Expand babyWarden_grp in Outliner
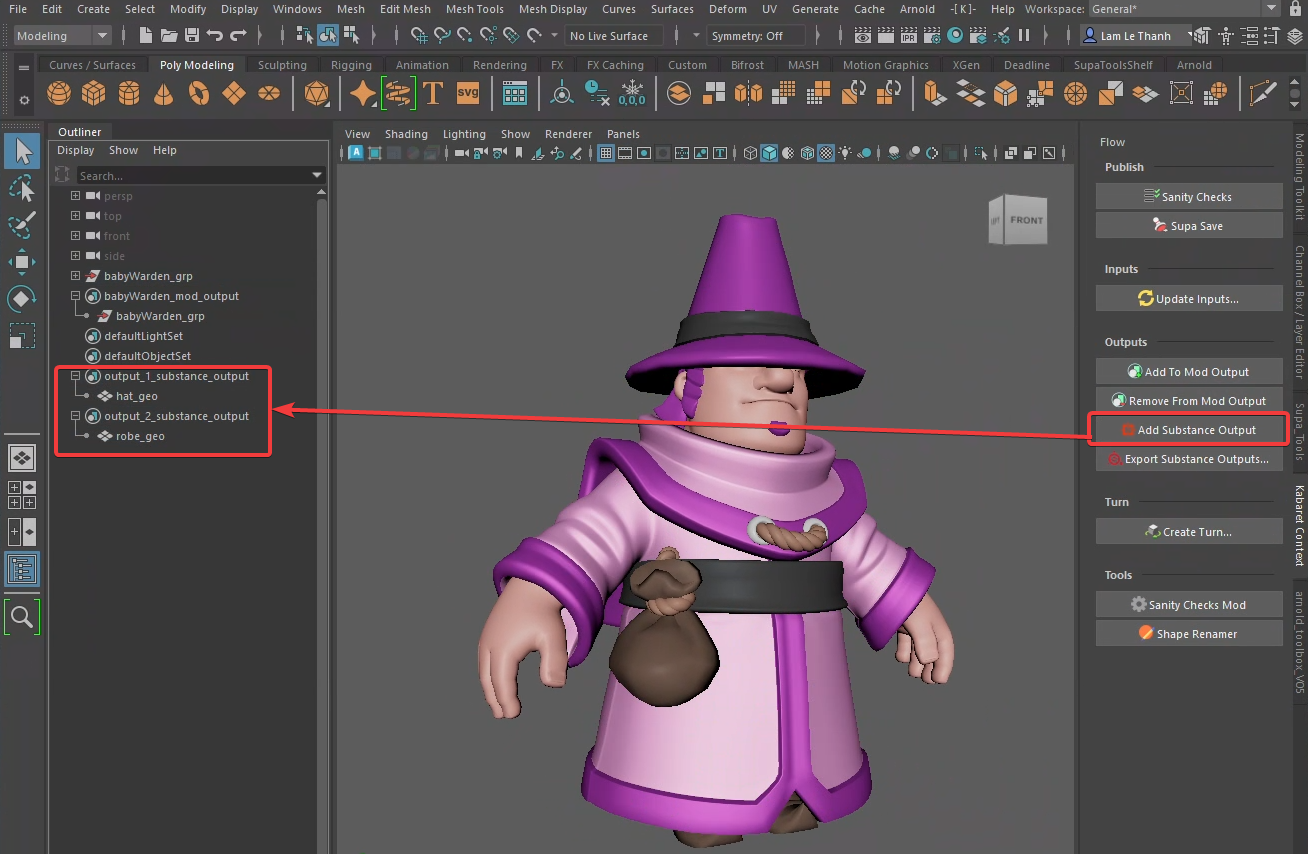 click(75, 276)
